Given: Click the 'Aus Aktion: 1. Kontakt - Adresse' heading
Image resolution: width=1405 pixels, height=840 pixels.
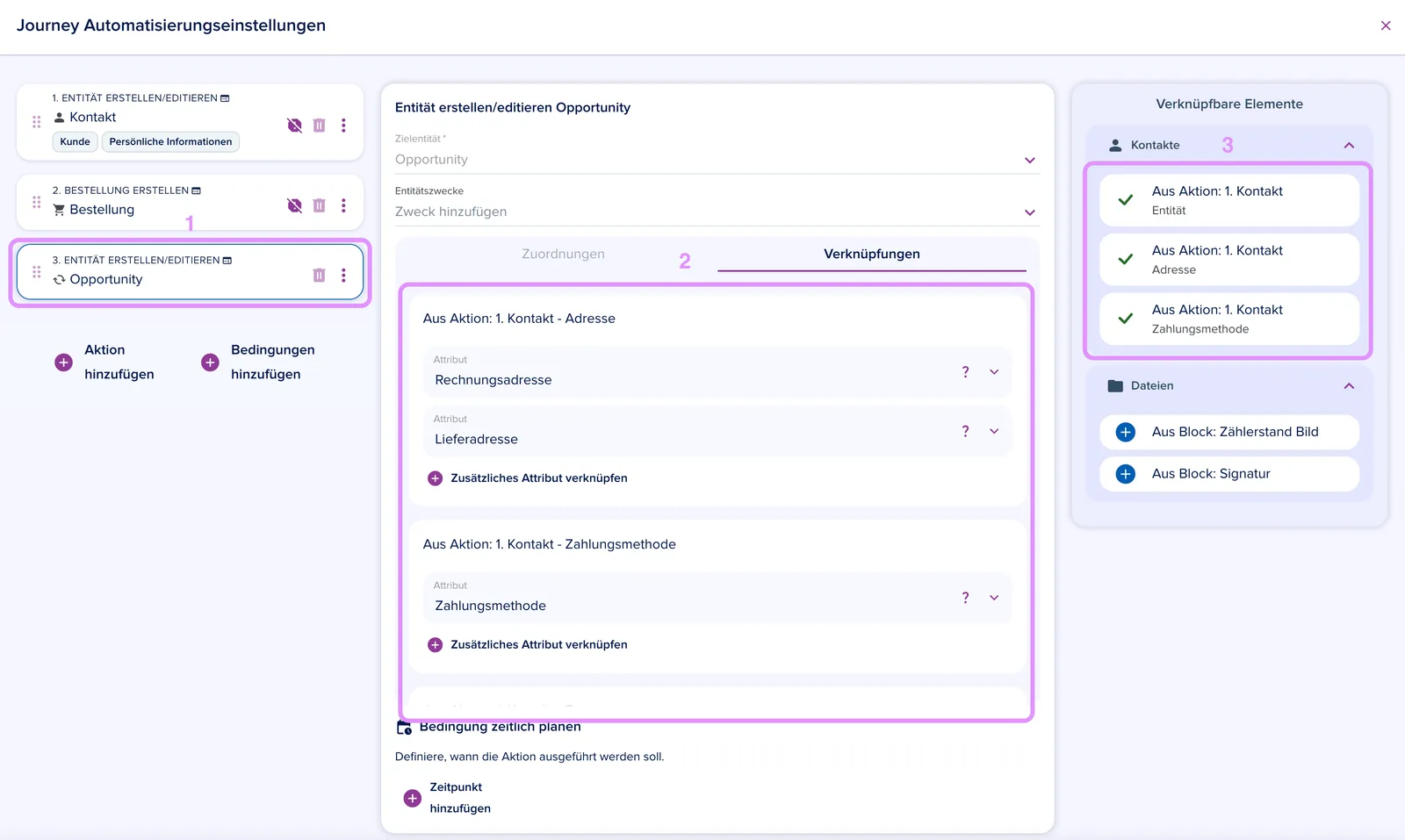Looking at the screenshot, I should [x=519, y=319].
